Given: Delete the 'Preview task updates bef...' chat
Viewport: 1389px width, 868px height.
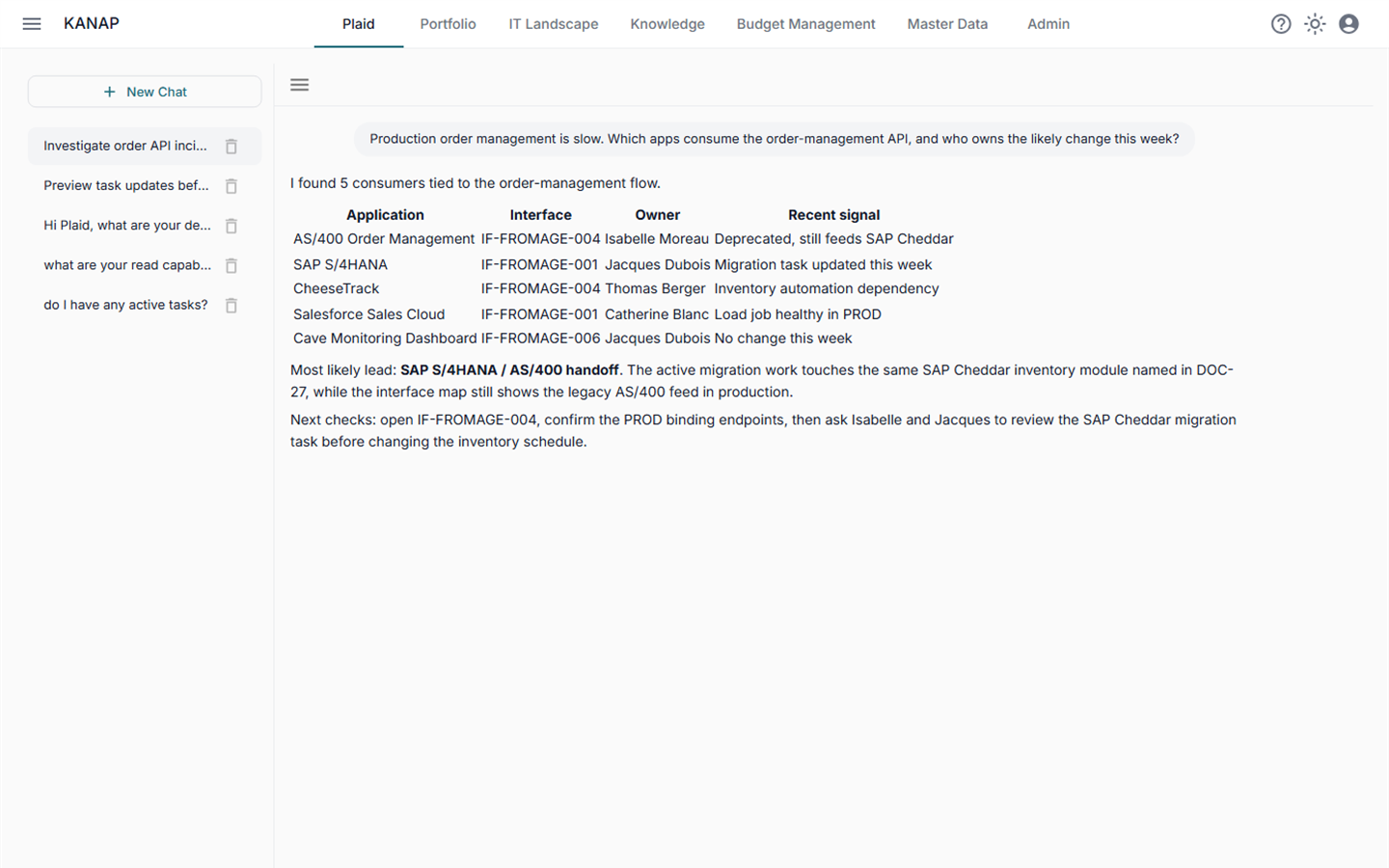Looking at the screenshot, I should (x=231, y=186).
